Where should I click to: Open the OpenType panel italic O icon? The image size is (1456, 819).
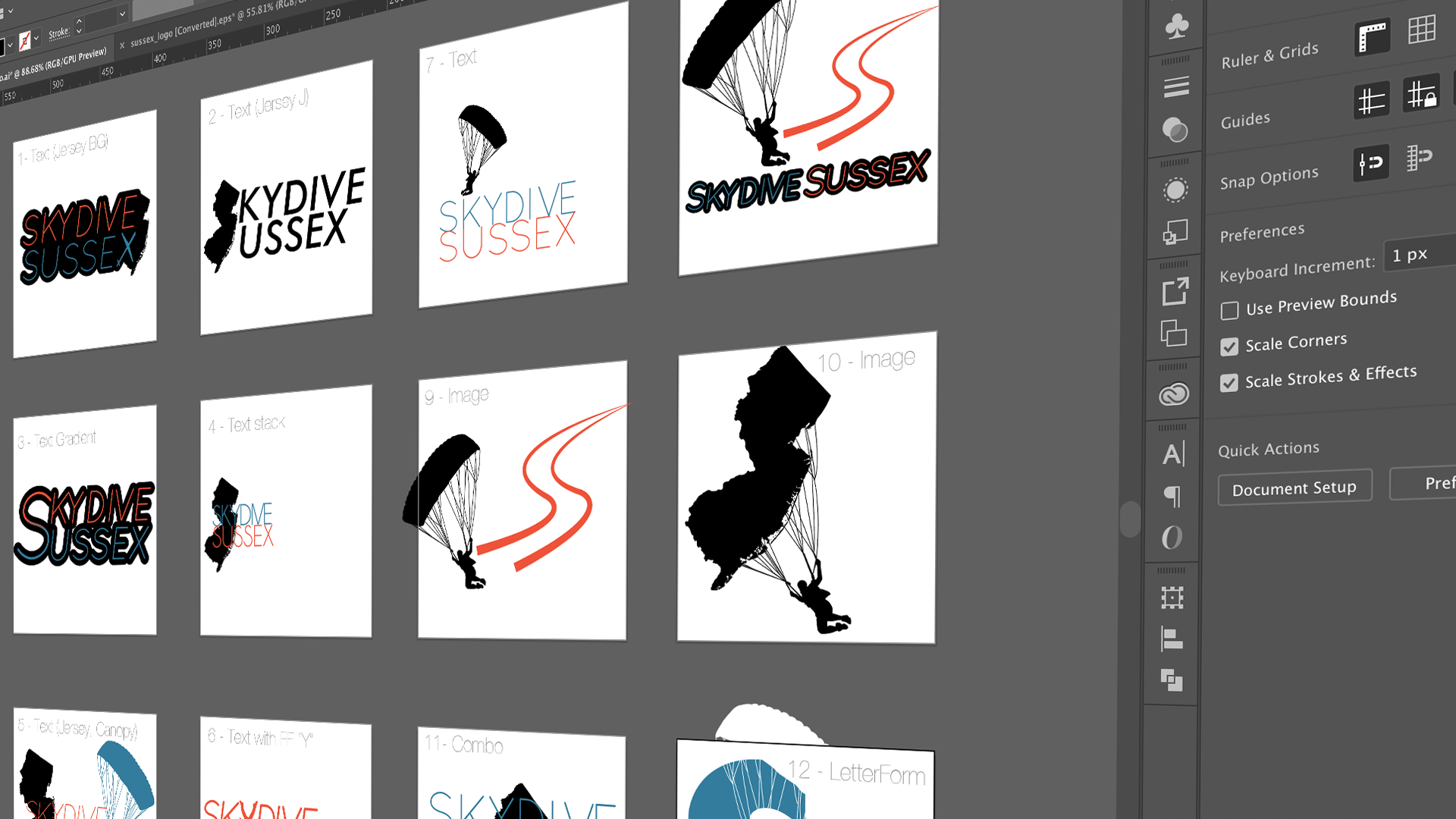pyautogui.click(x=1172, y=538)
